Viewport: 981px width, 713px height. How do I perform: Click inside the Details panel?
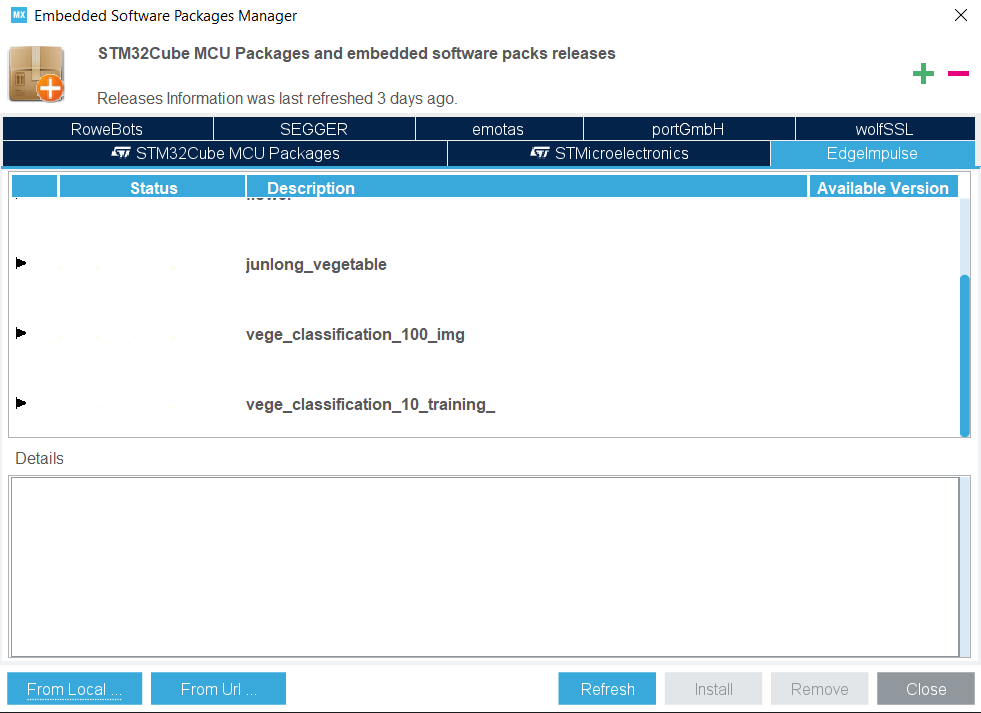tap(485, 565)
